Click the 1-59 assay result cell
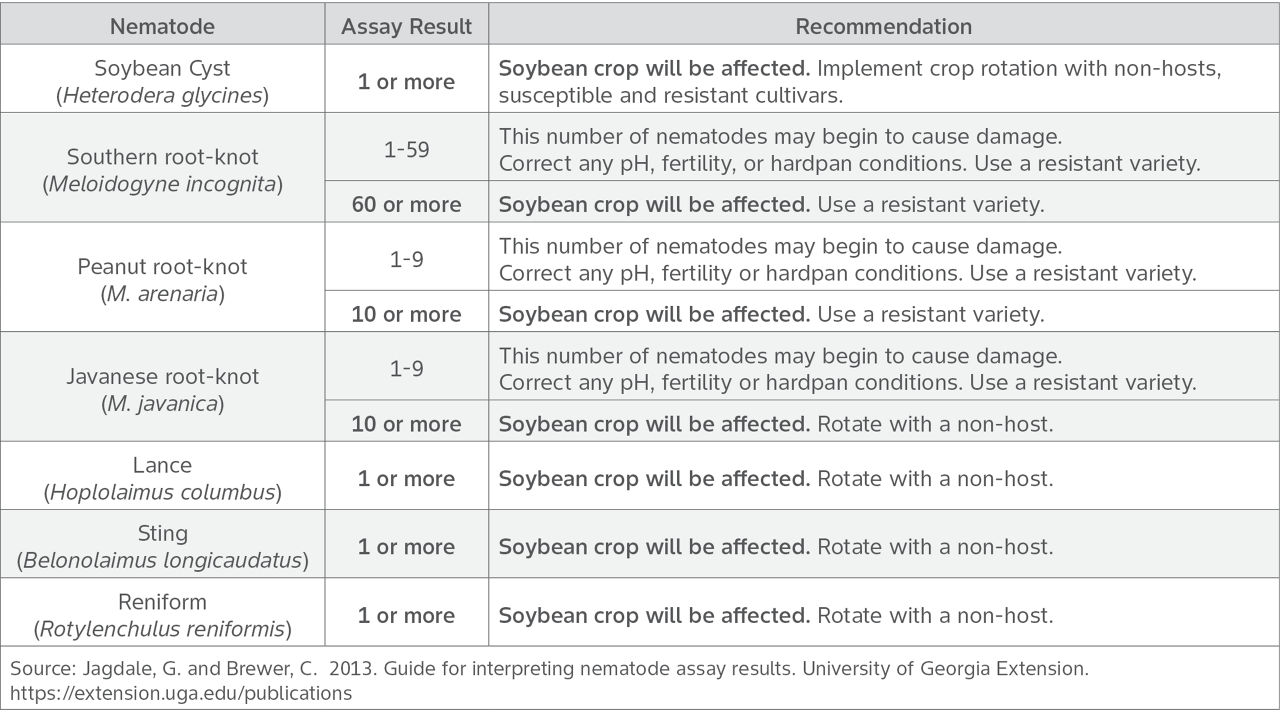This screenshot has height=723, width=1280. pyautogui.click(x=406, y=150)
